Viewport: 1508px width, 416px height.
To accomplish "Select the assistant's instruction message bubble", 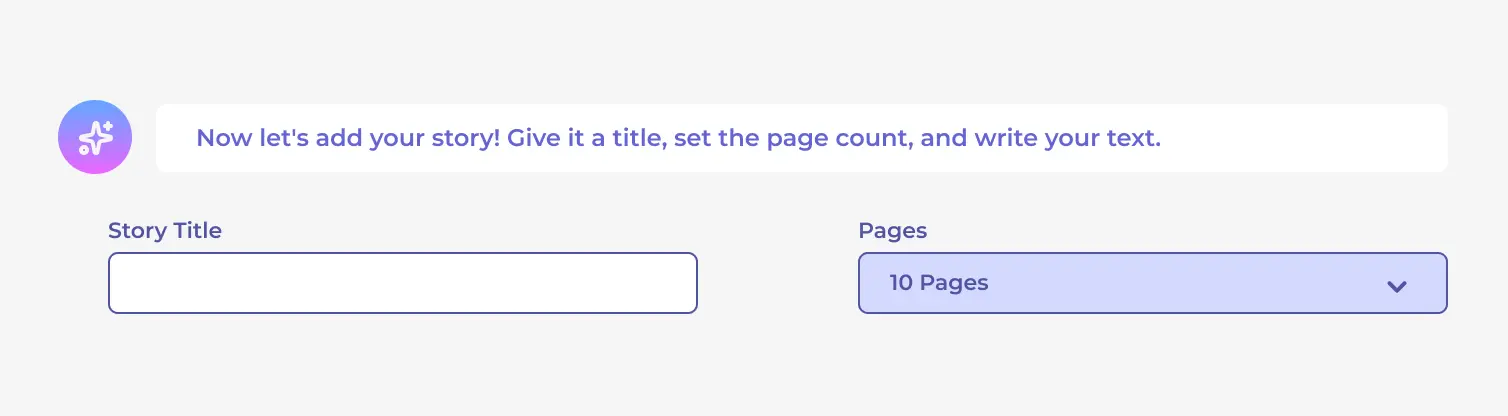I will [801, 138].
